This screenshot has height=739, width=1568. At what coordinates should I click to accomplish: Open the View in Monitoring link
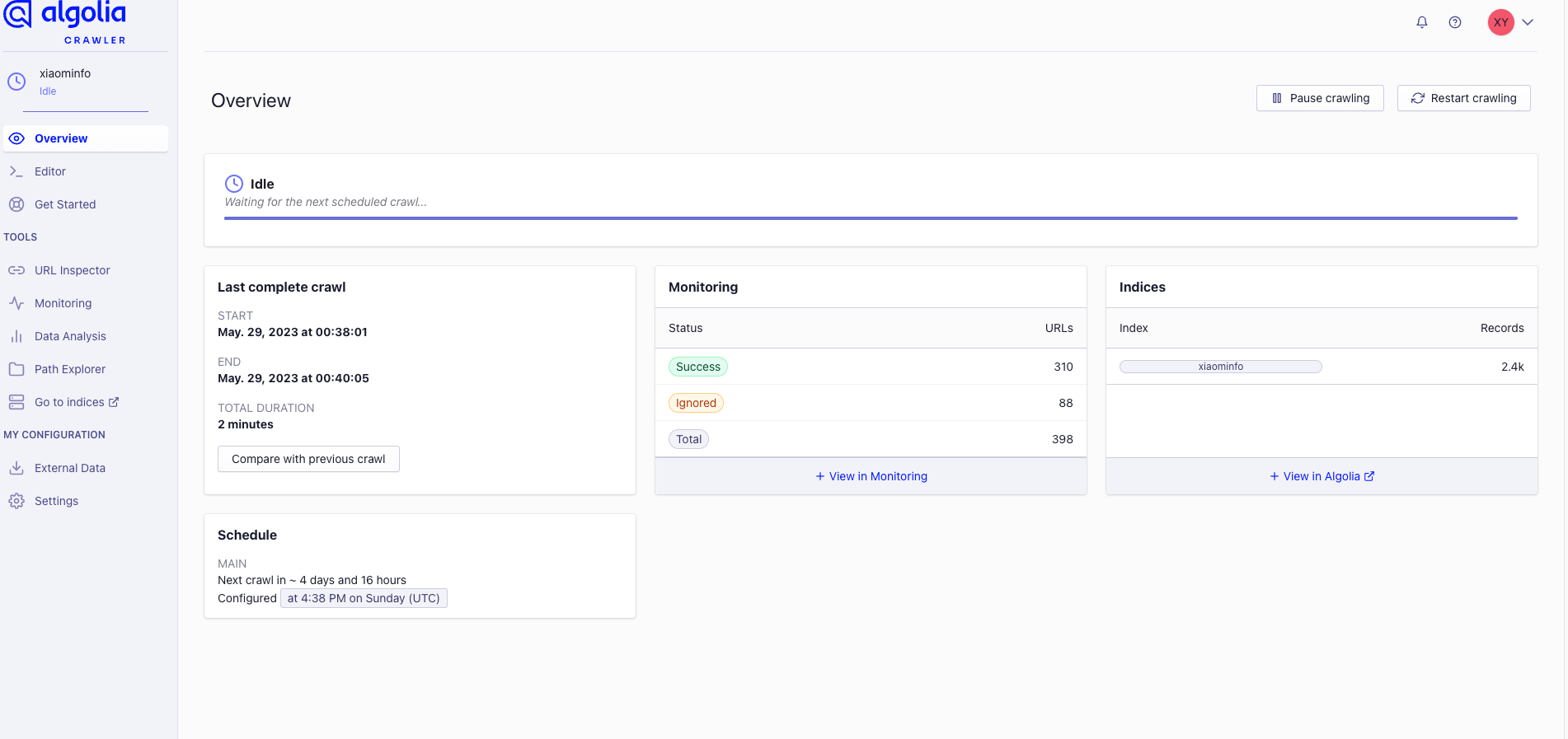[871, 476]
